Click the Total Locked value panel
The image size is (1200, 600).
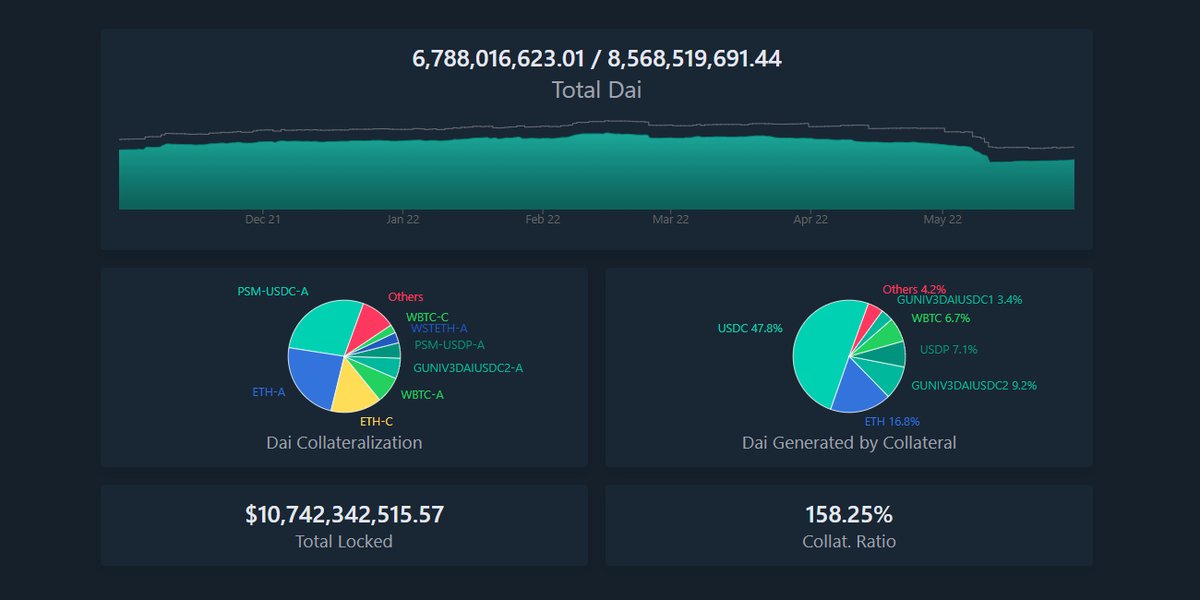343,524
